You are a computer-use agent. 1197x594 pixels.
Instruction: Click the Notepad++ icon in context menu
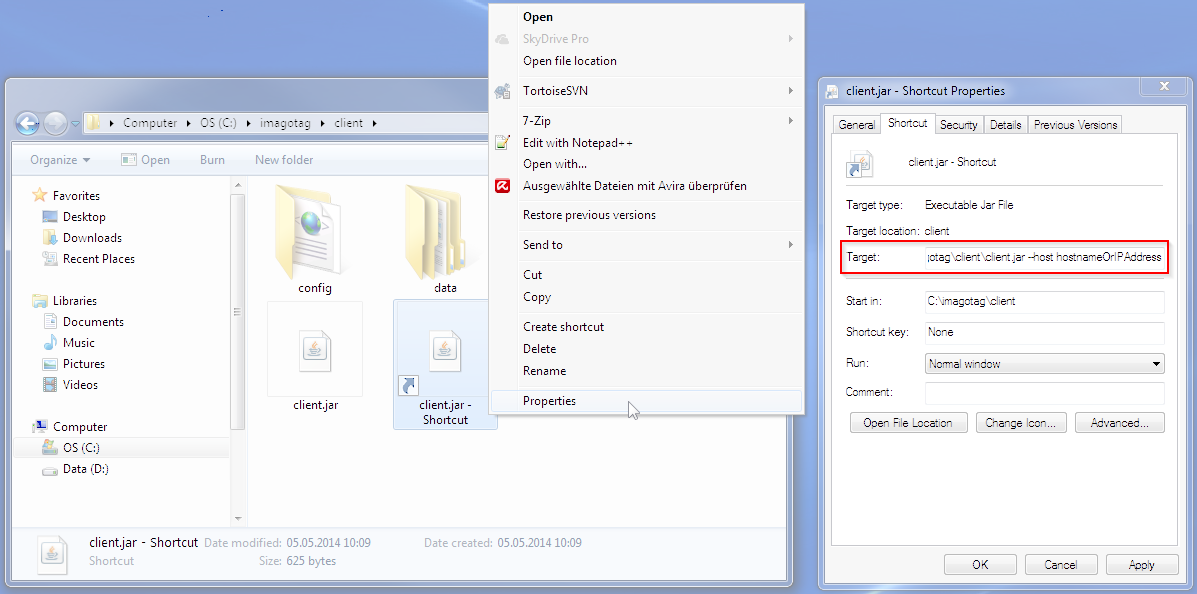[502, 142]
